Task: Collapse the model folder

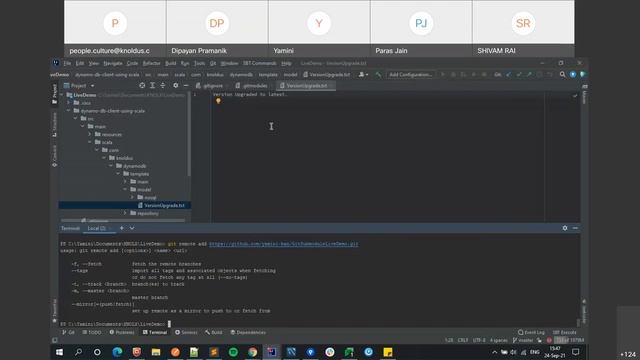Action: click(x=125, y=189)
